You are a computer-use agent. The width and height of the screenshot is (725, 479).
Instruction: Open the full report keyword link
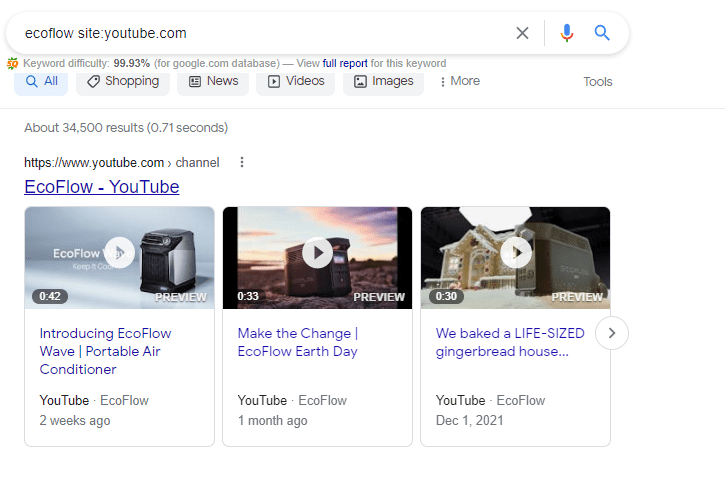pos(345,63)
